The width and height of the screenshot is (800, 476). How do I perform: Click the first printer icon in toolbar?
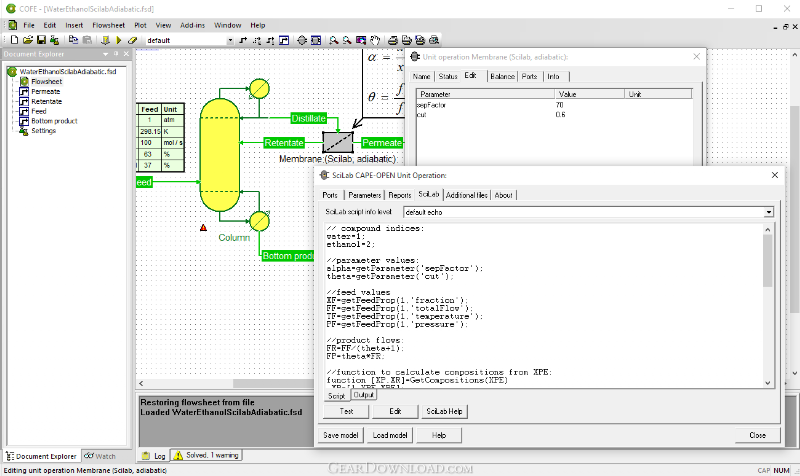pyautogui.click(x=393, y=40)
